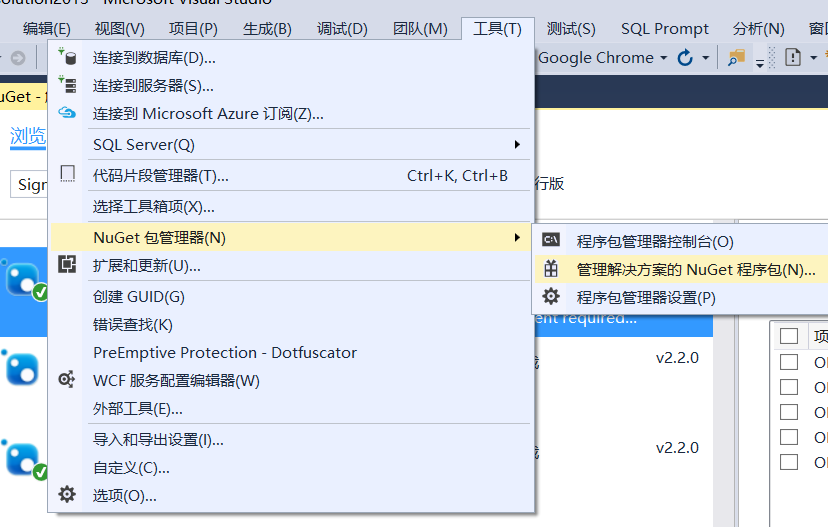Click the NuGet document tab
The height and width of the screenshot is (527, 828).
pyautogui.click(x=23, y=97)
